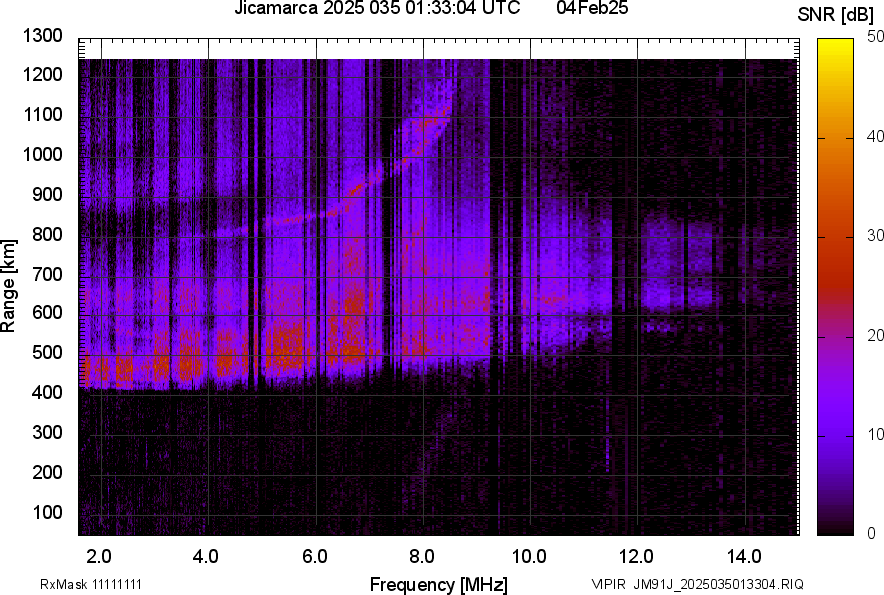884x595 pixels.
Task: Click the SNR [dB] colorbar heading
Action: tap(838, 15)
